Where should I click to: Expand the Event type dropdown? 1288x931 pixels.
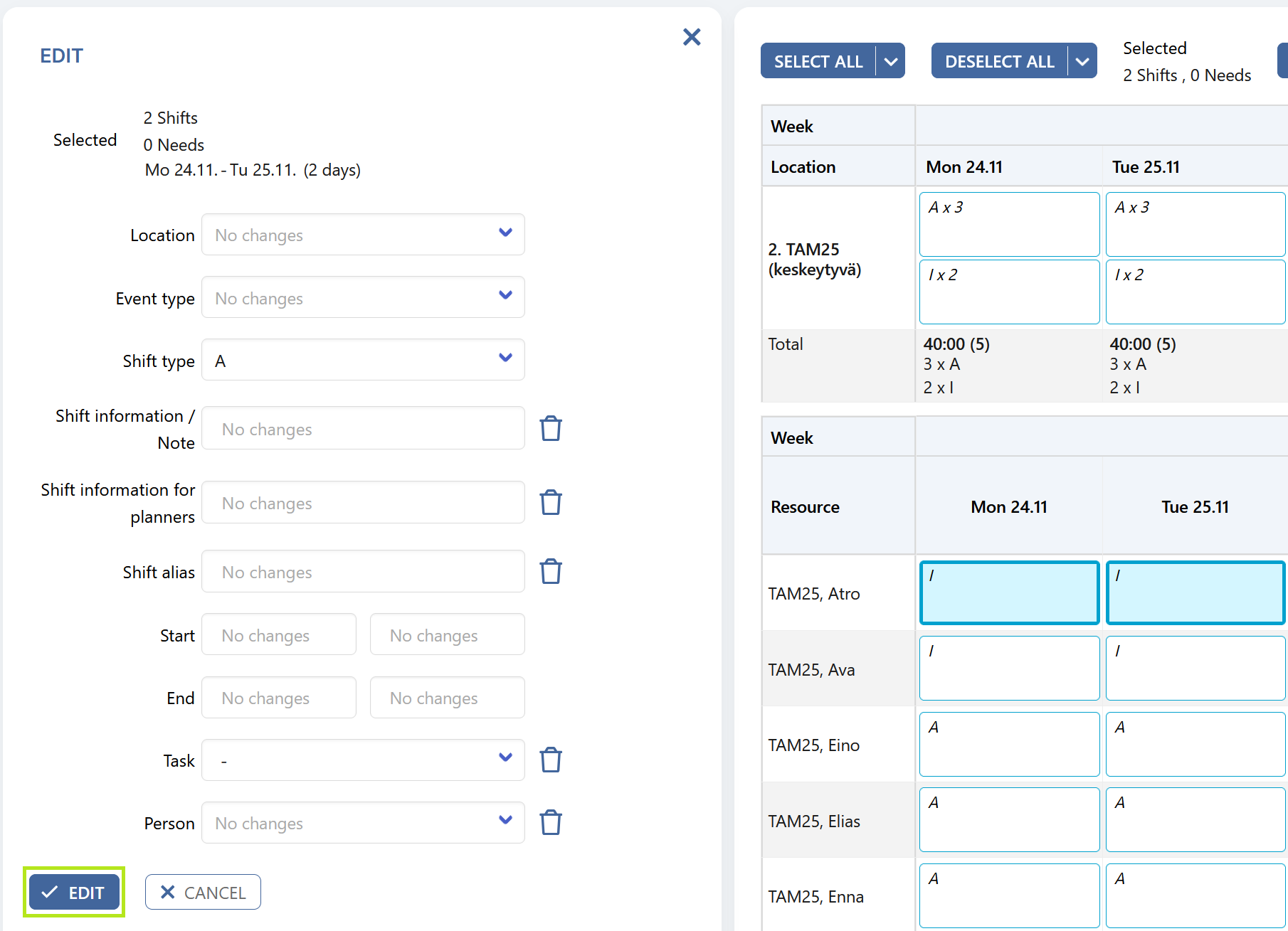[363, 297]
